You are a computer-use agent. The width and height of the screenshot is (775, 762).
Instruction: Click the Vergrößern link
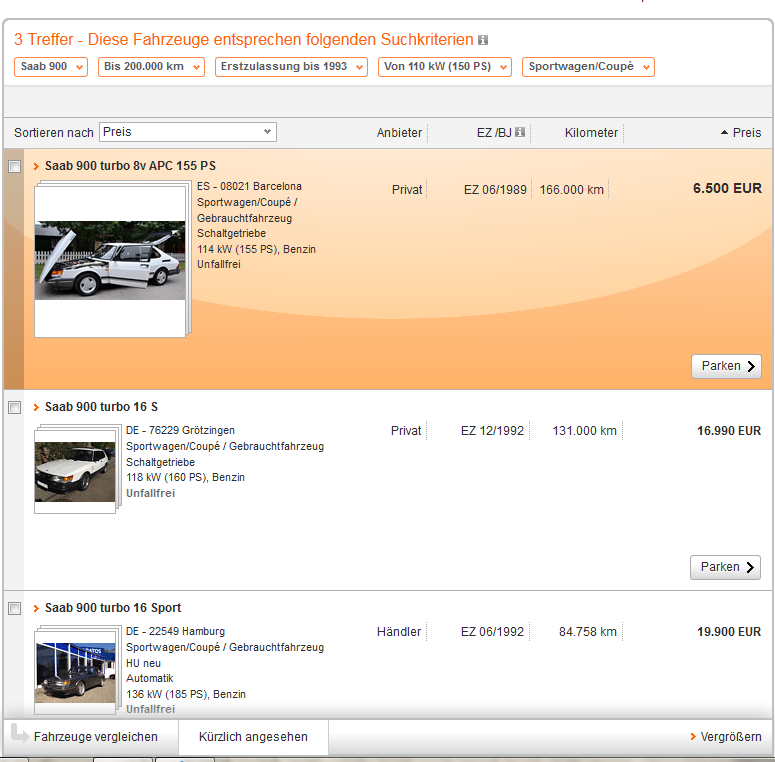point(731,737)
